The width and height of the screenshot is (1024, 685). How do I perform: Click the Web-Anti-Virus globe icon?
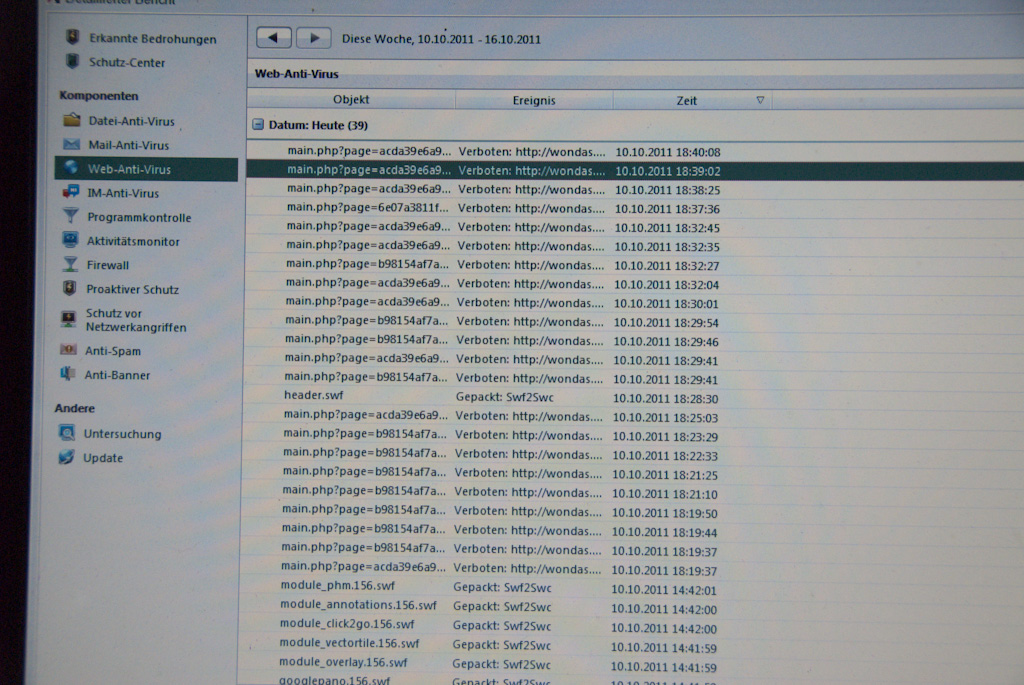click(71, 168)
